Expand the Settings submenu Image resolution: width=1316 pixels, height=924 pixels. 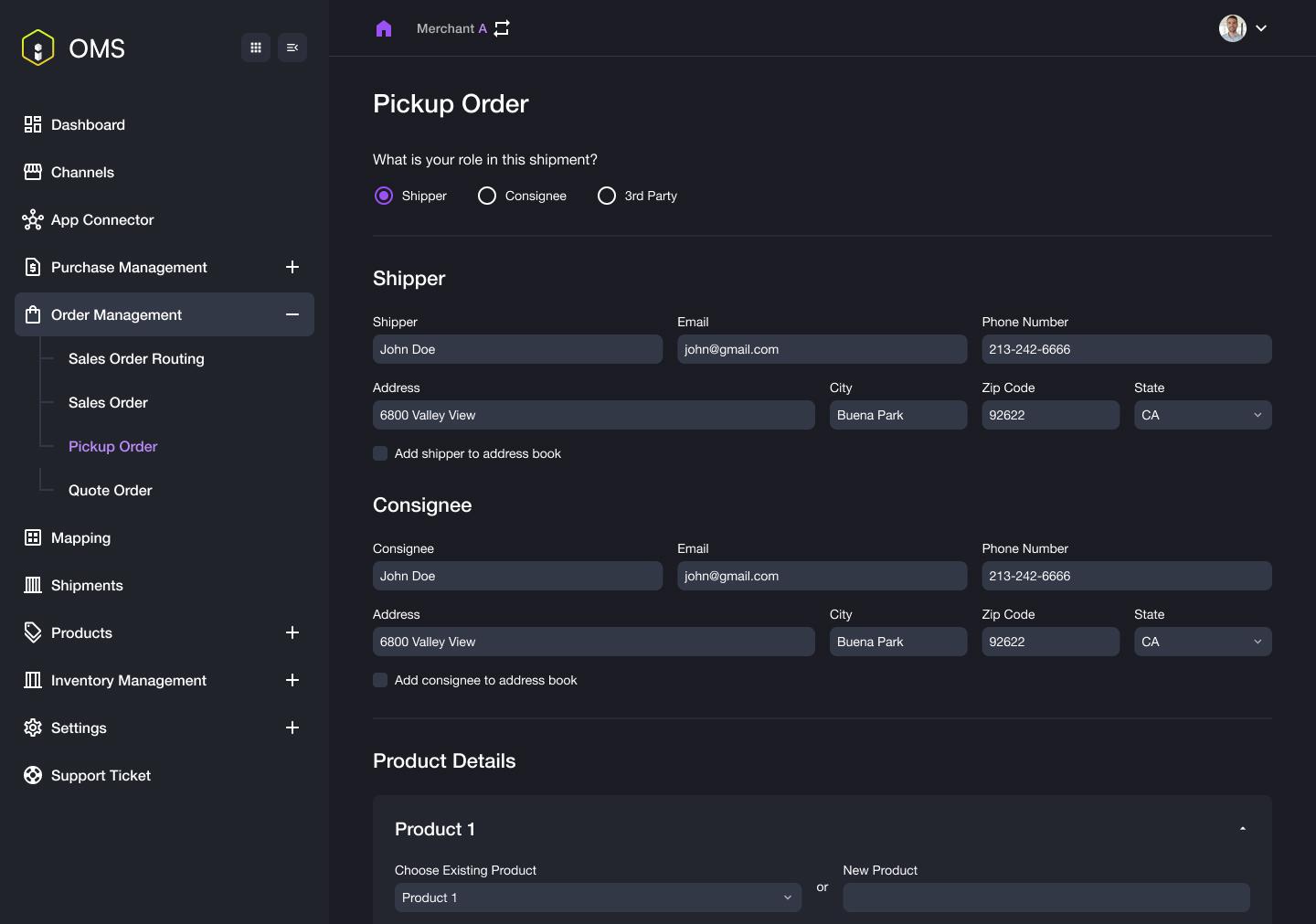pos(292,728)
